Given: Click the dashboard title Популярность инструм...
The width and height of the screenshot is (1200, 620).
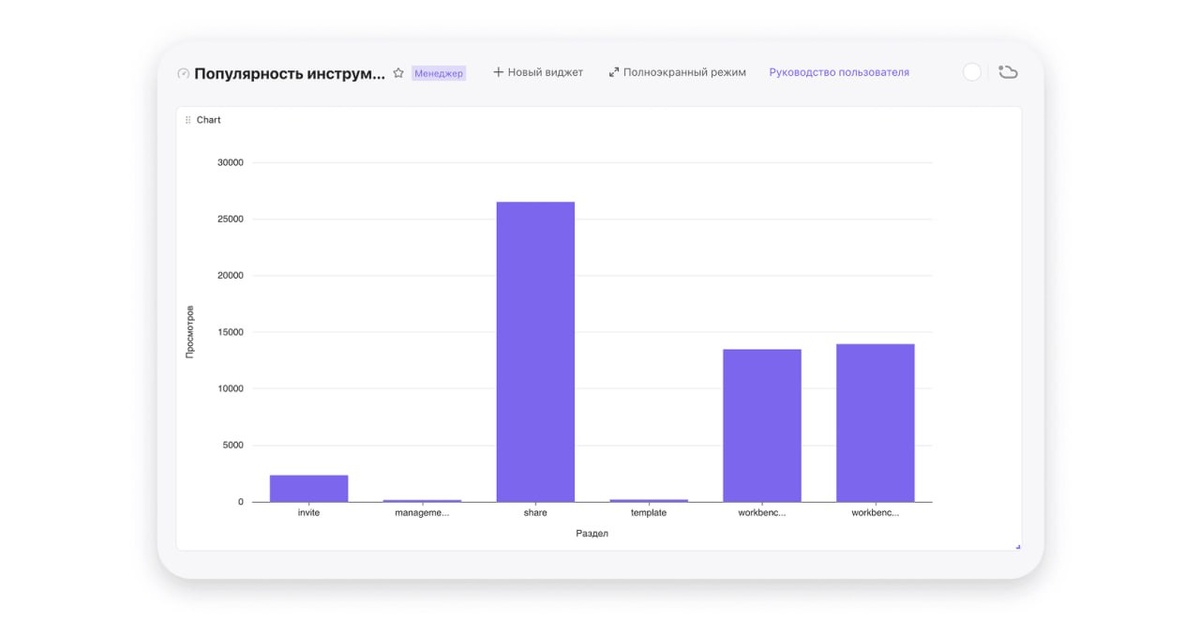Looking at the screenshot, I should click(x=289, y=73).
